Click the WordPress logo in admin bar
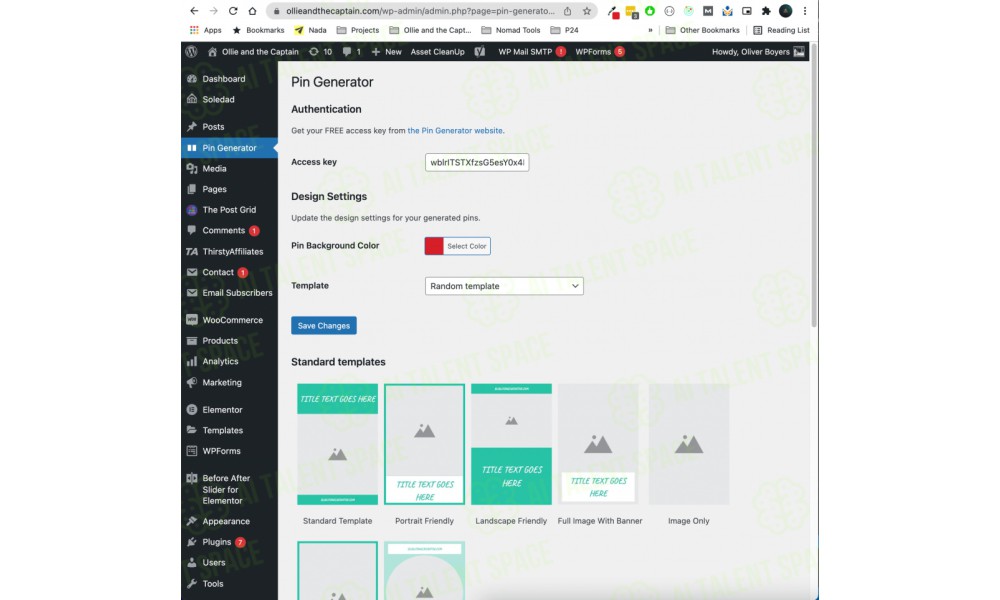The image size is (1000, 600). pyautogui.click(x=191, y=52)
